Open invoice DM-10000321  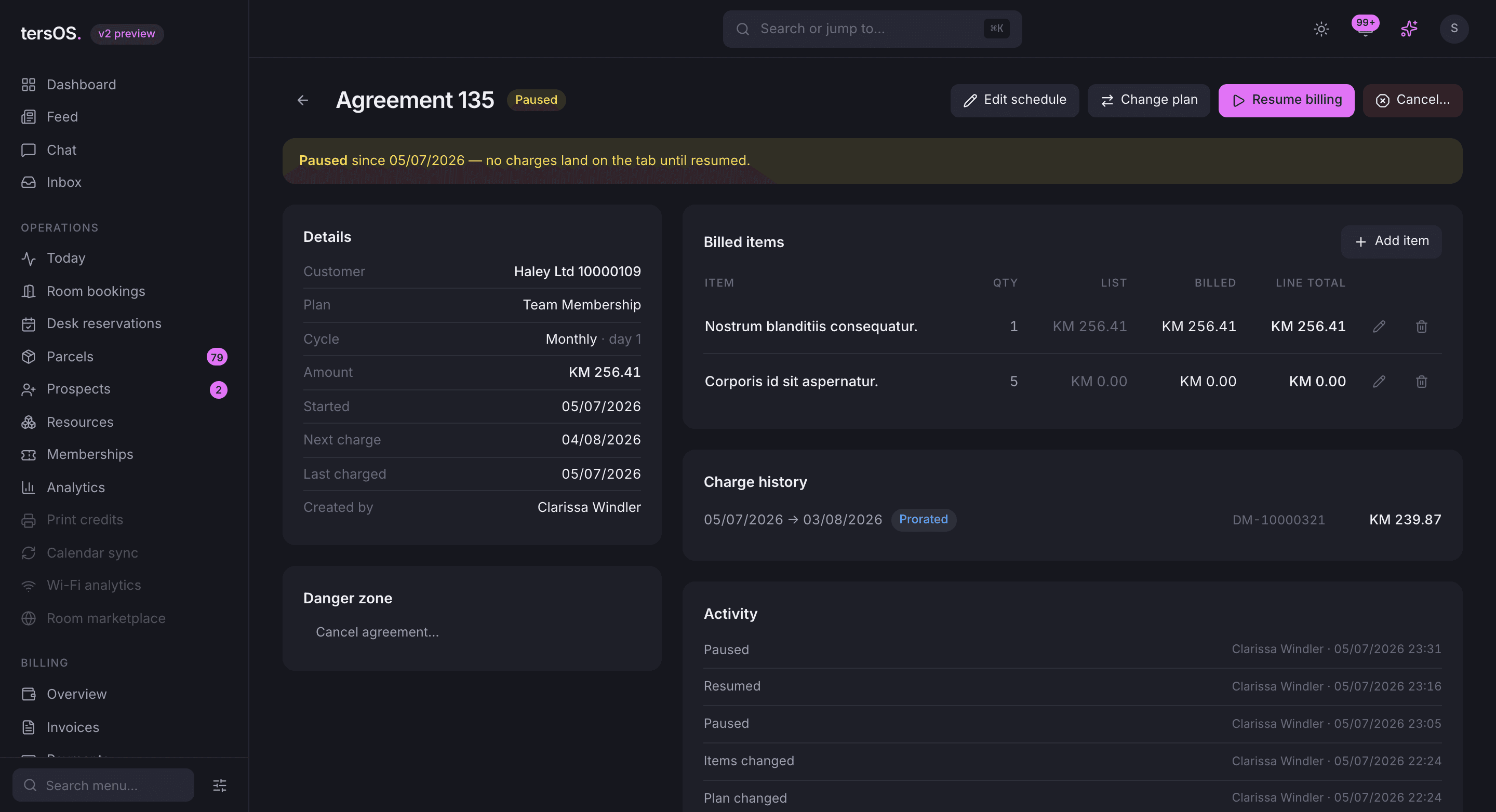coord(1278,520)
